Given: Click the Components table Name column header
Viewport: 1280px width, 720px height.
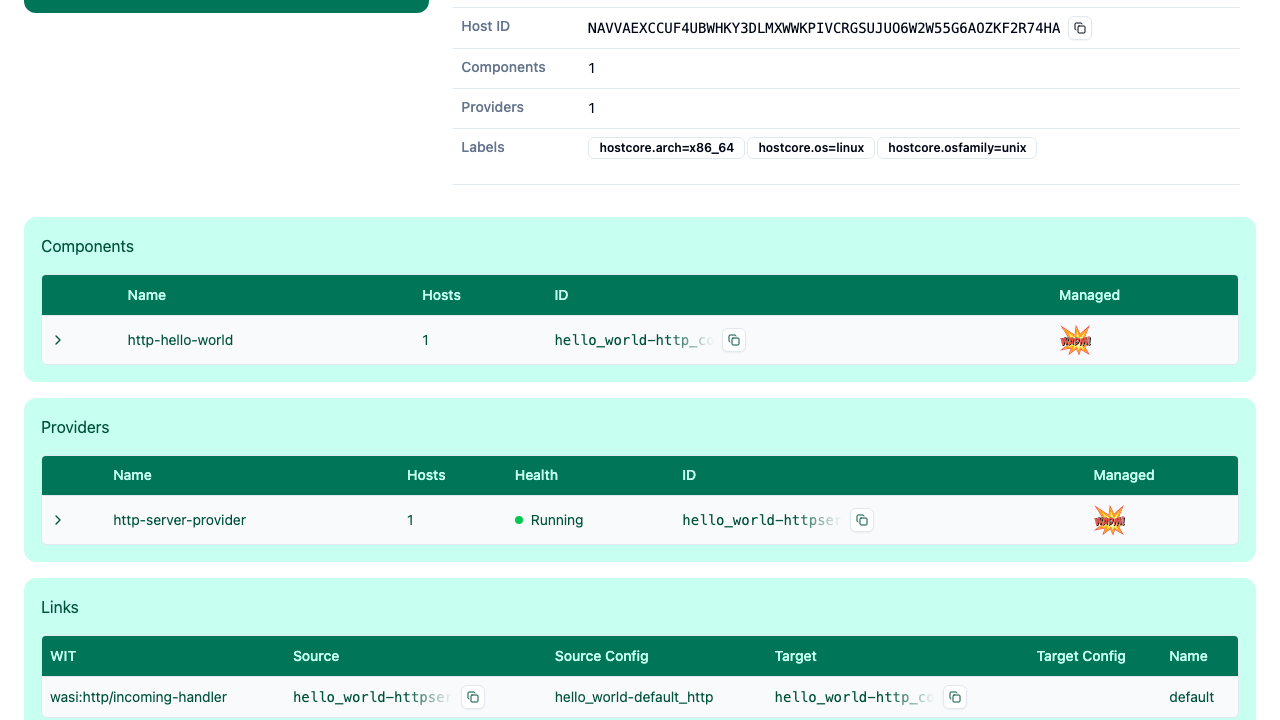Looking at the screenshot, I should (147, 295).
